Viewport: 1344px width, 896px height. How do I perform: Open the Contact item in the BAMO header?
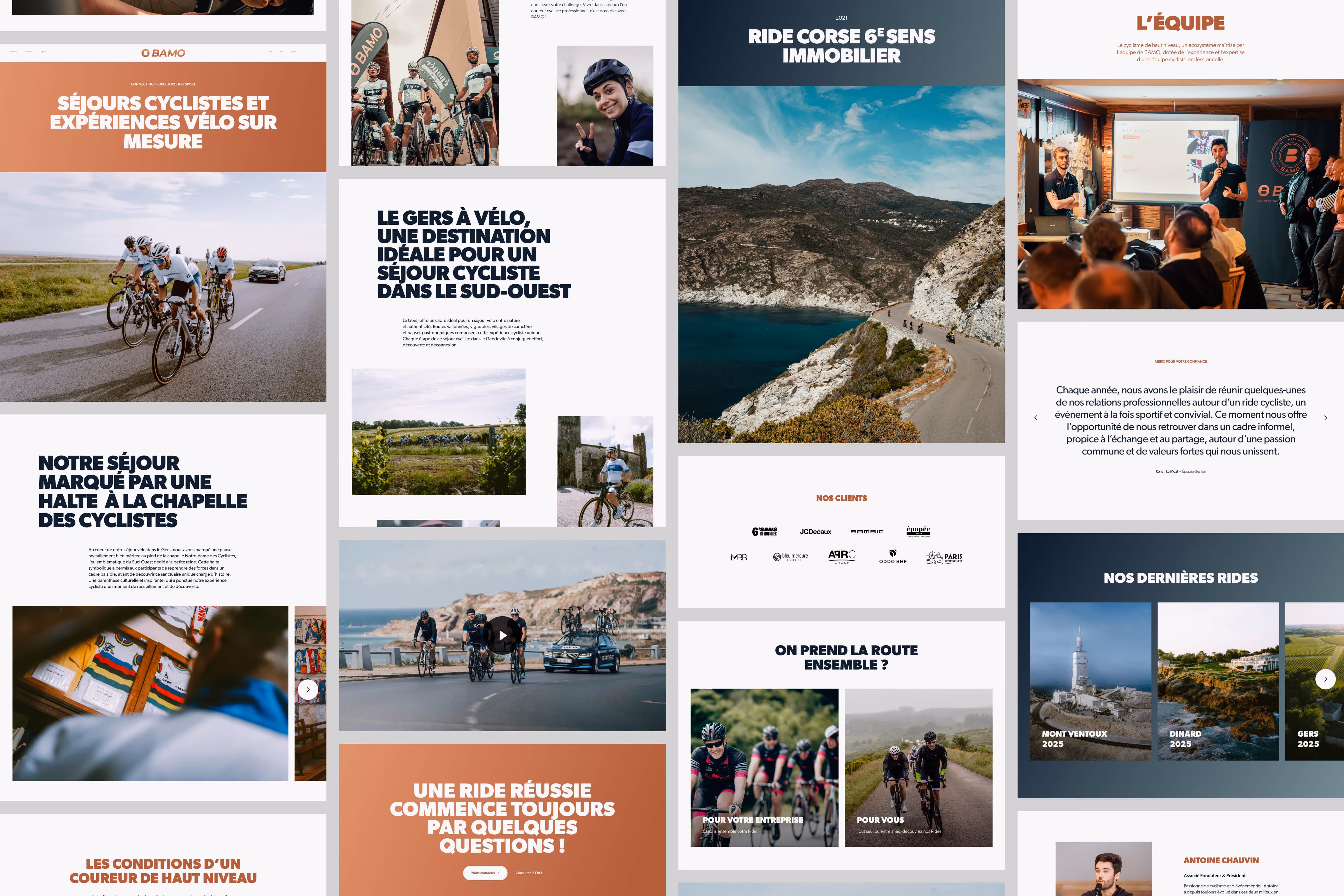point(294,52)
